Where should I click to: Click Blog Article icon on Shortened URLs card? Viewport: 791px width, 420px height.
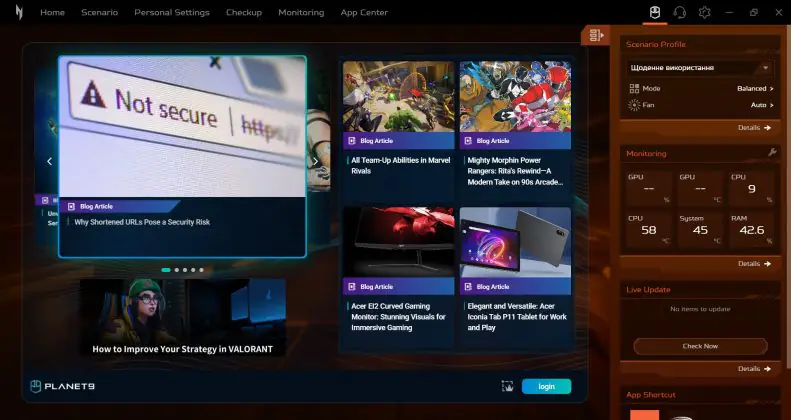pos(71,206)
